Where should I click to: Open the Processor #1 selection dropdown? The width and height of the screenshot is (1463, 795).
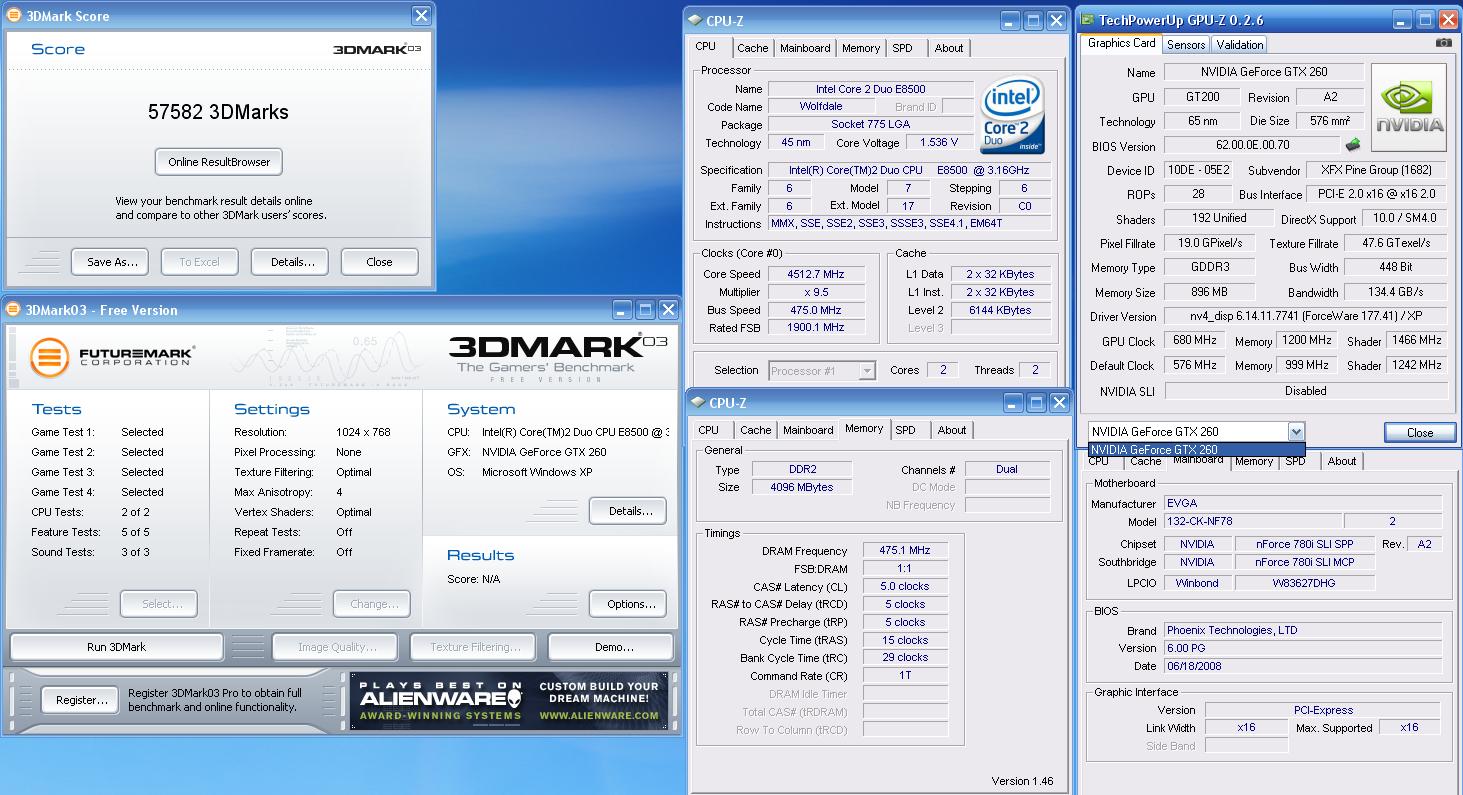click(867, 371)
